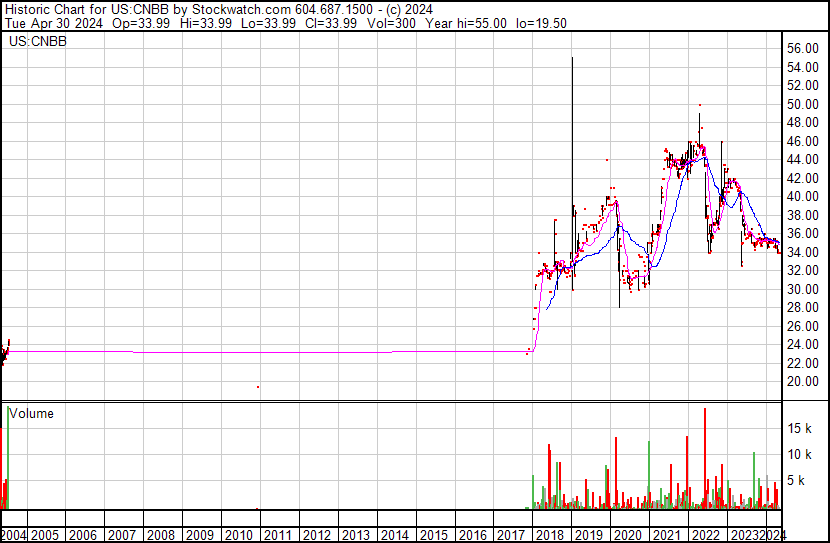Click the Volume panel label
This screenshot has width=830, height=543.
click(x=33, y=413)
